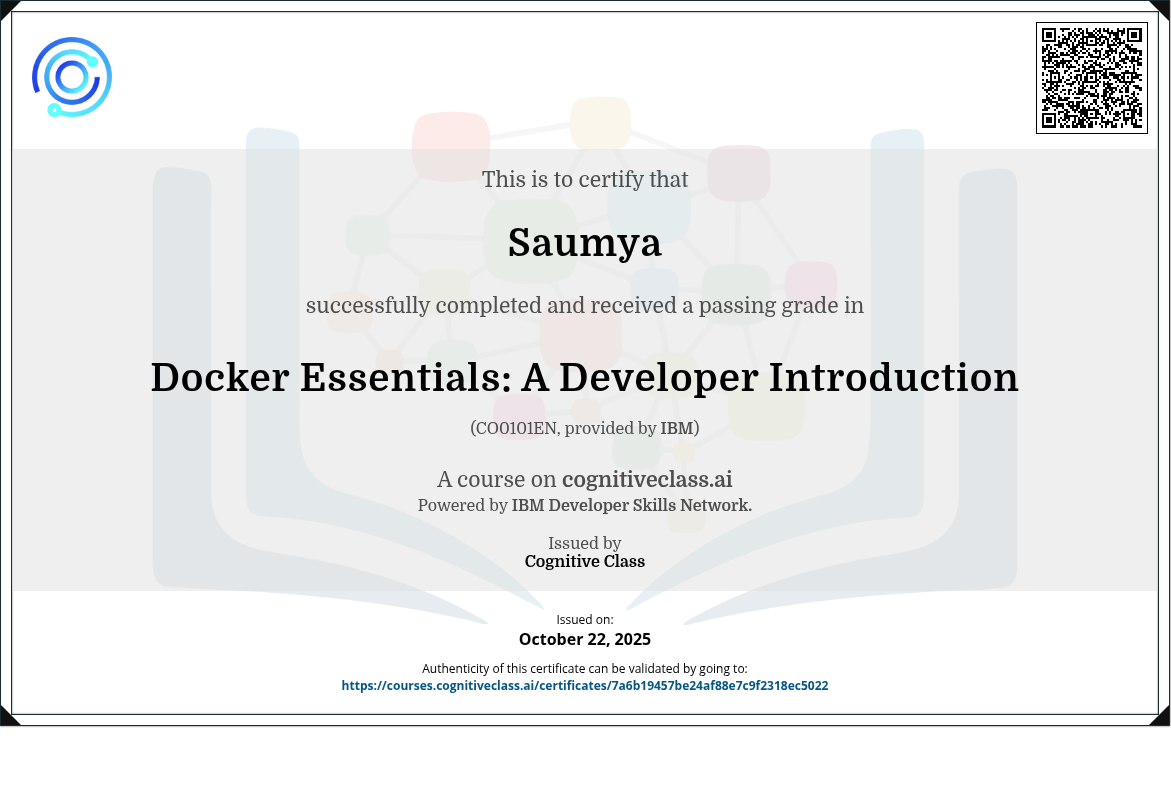Click the recipient name "Saumya"

coord(585,243)
